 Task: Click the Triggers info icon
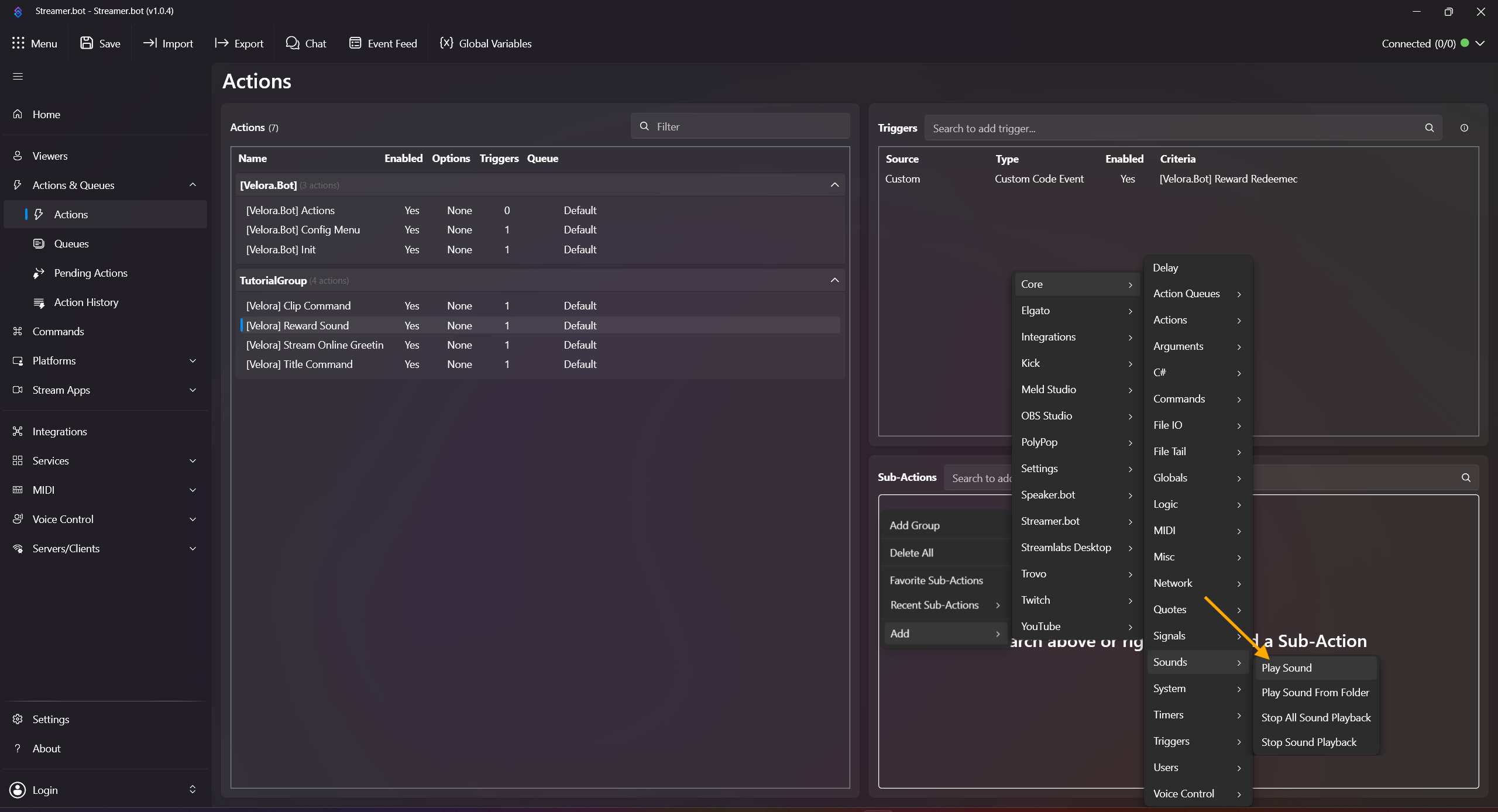click(1464, 128)
